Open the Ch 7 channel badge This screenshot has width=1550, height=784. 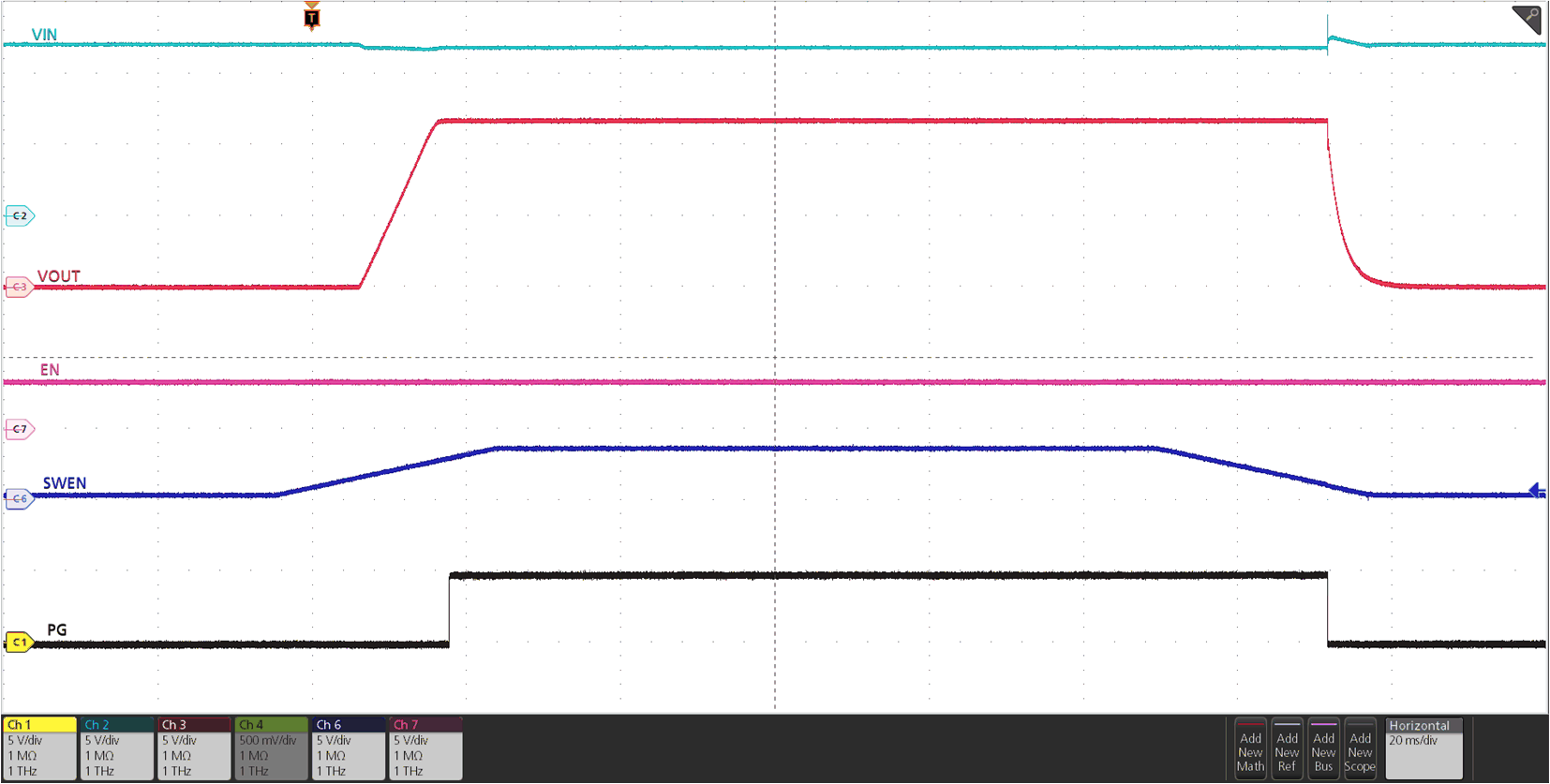(425, 748)
